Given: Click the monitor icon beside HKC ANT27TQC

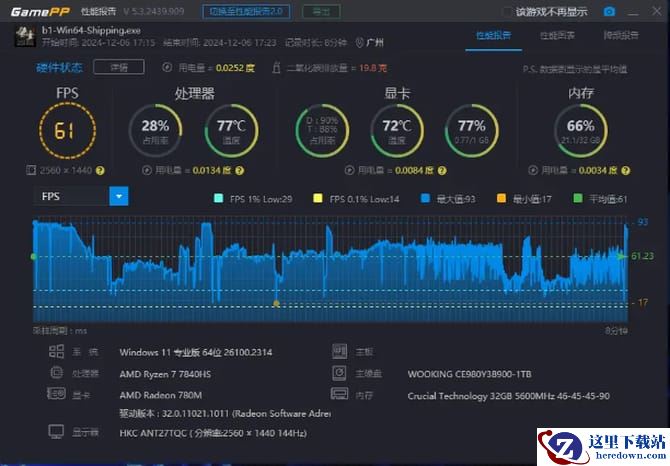Looking at the screenshot, I should tap(56, 432).
